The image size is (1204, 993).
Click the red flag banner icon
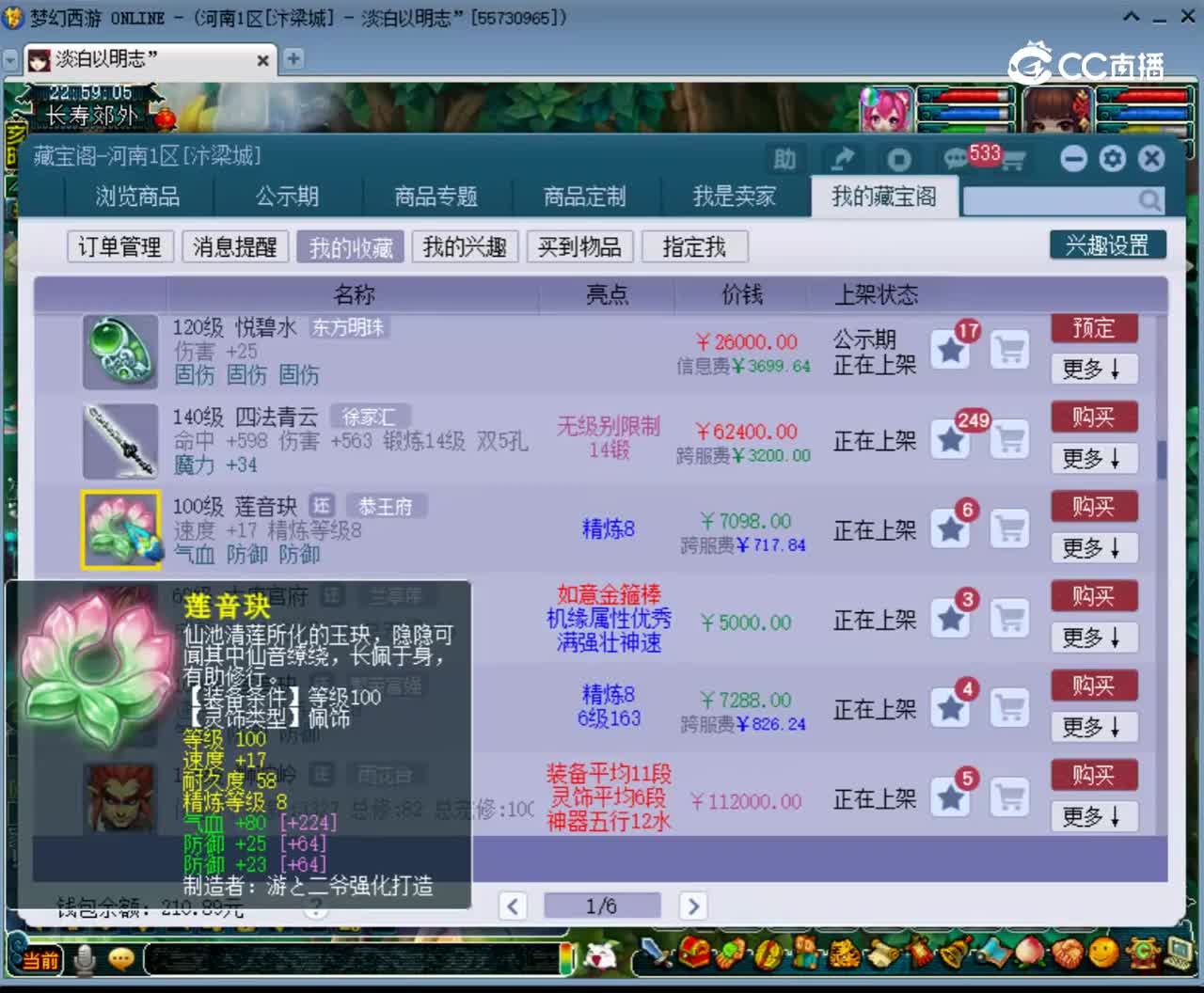920,953
